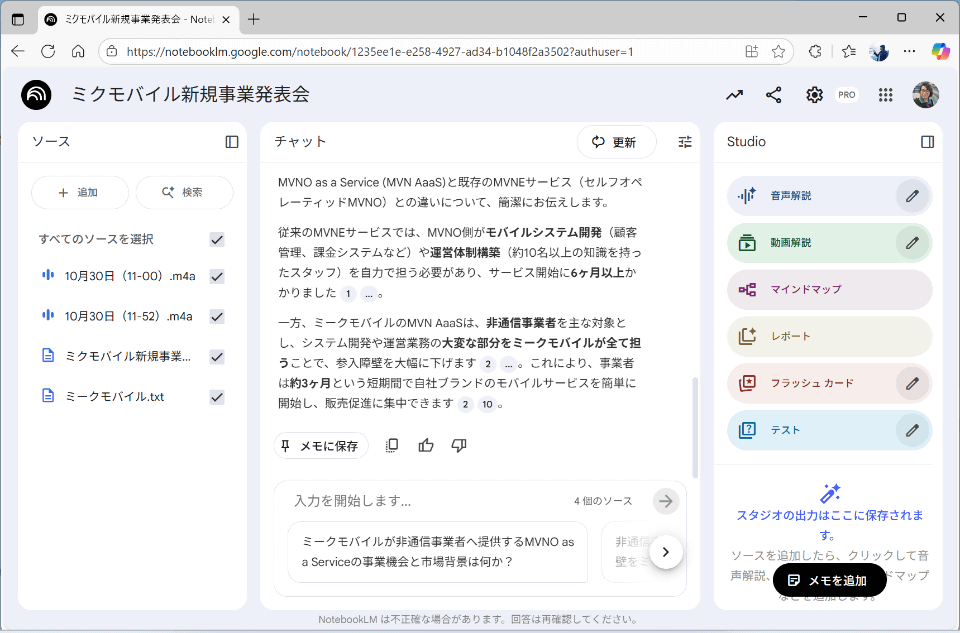Viewport: 960px width, 633px height.
Task: Click the 追加 source button
Action: coord(80,193)
